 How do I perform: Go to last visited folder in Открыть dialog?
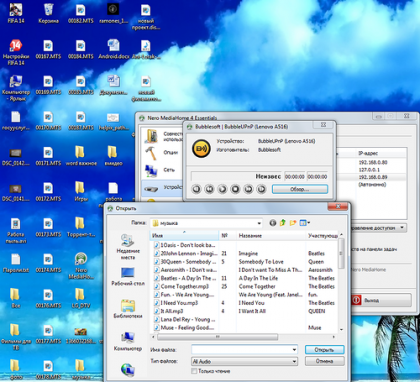coord(273,223)
